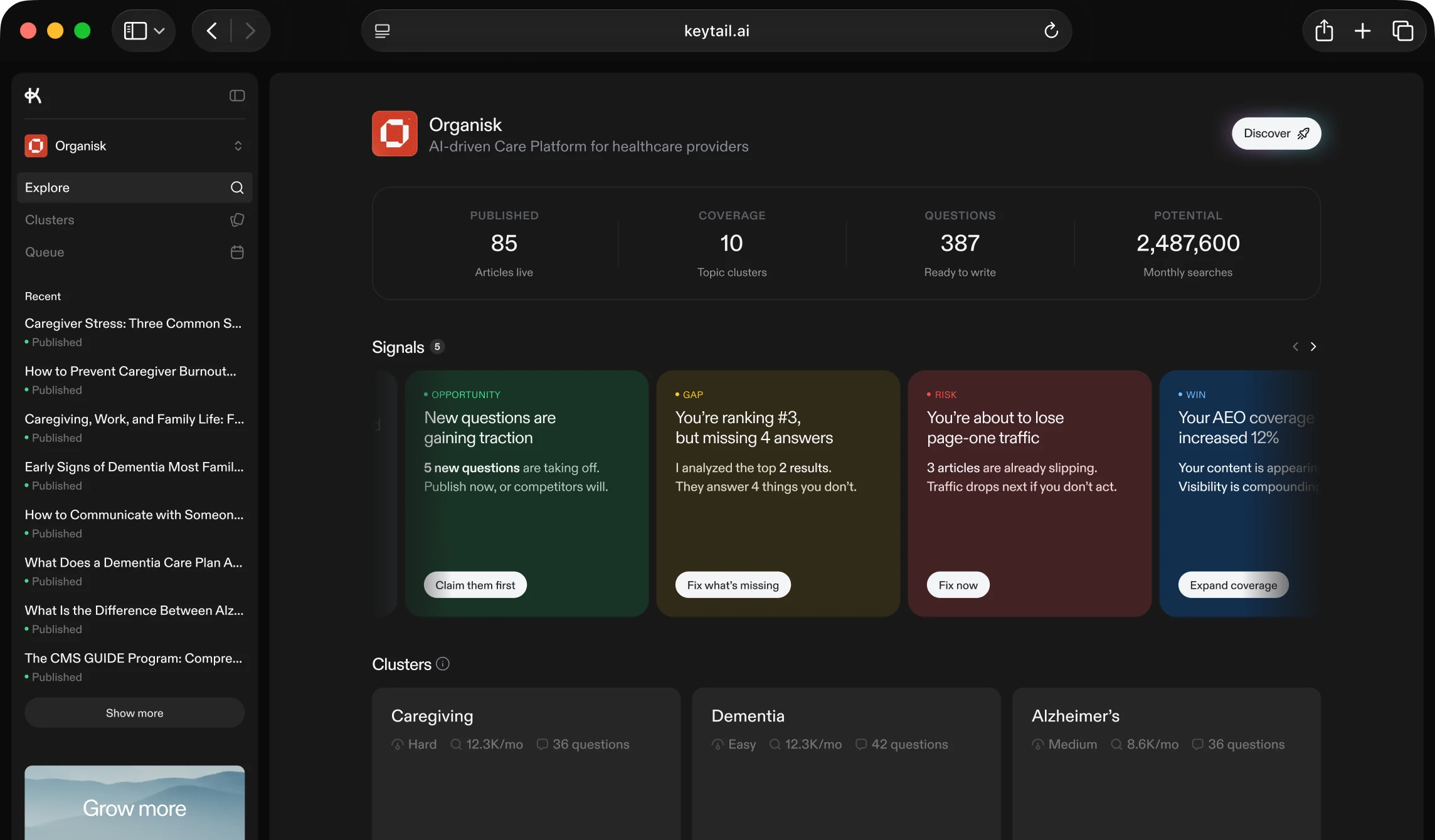This screenshot has width=1435, height=840.
Task: Select the Explore menu item
Action: point(134,187)
